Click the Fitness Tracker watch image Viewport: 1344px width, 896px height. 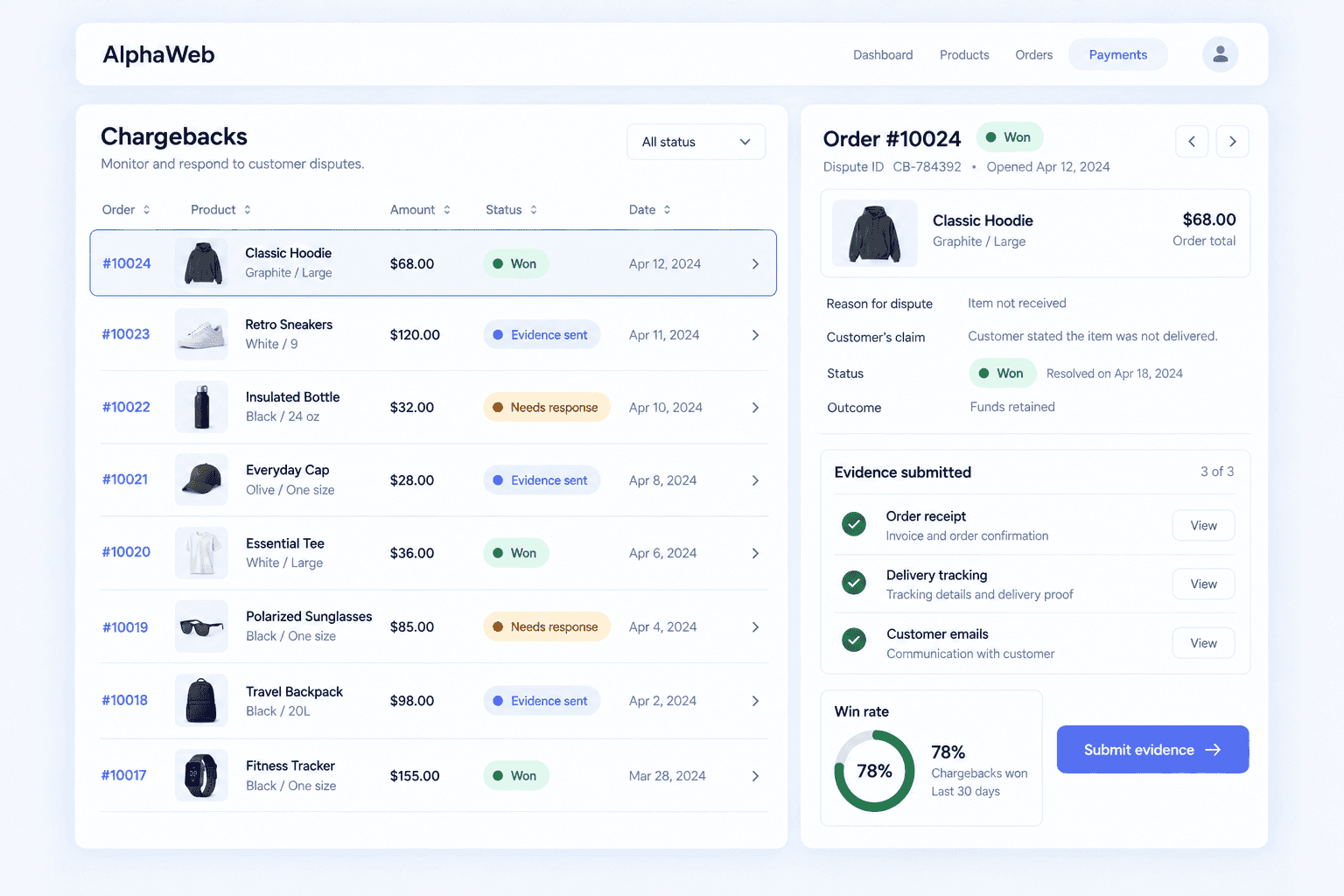(201, 775)
